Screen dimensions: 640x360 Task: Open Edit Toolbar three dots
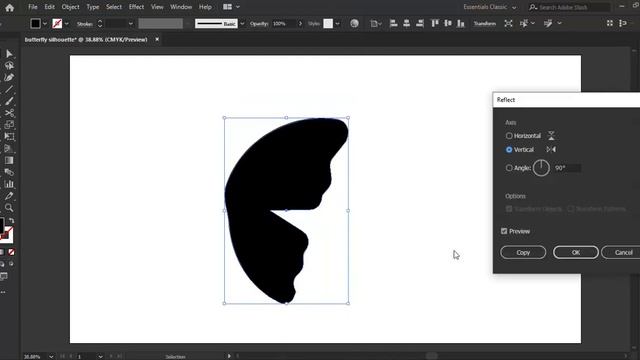pos(3,292)
